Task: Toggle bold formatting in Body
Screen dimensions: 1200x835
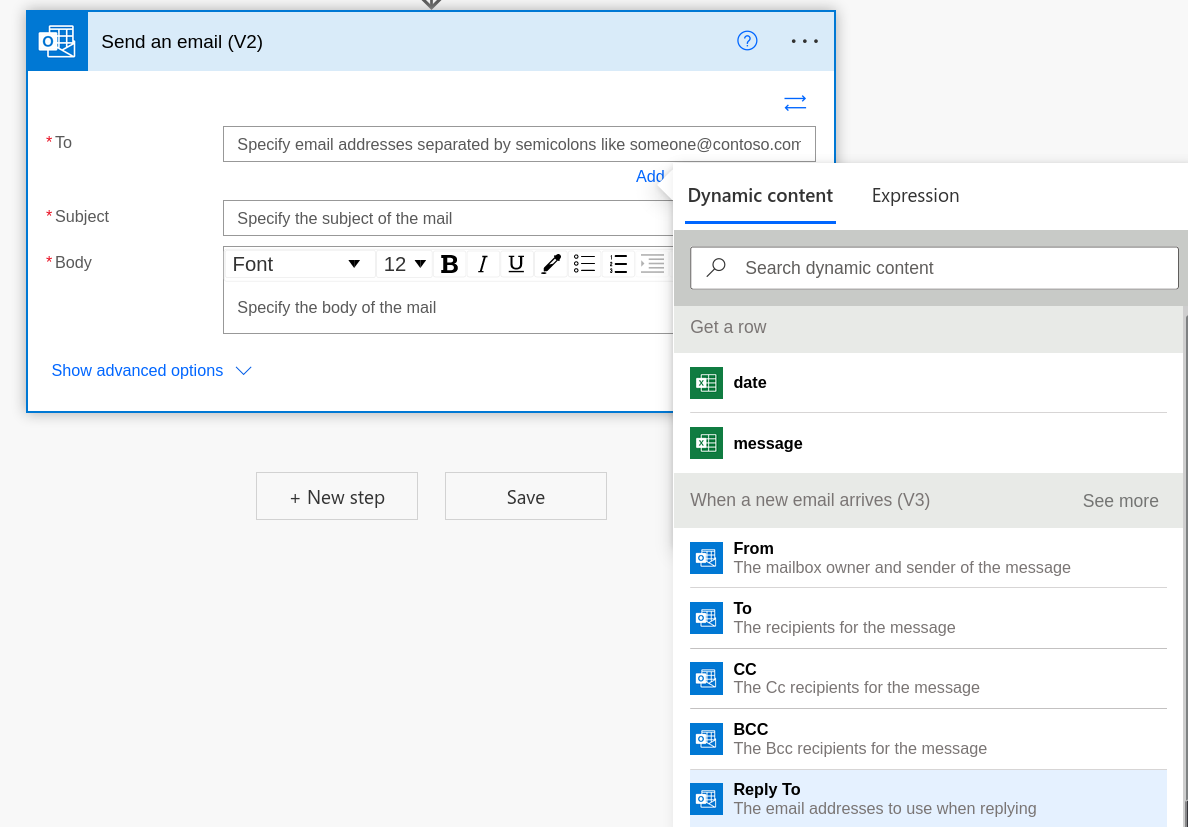Action: [449, 264]
